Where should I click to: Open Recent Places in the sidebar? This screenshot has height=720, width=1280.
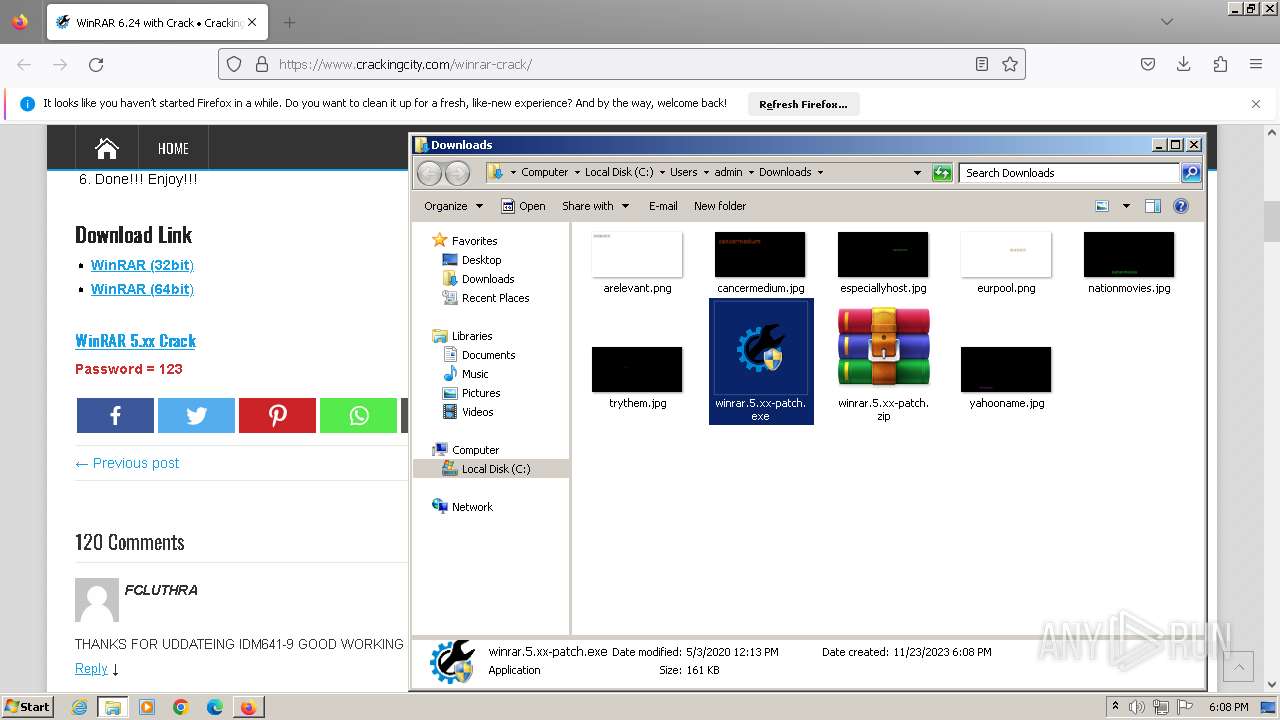[x=495, y=298]
